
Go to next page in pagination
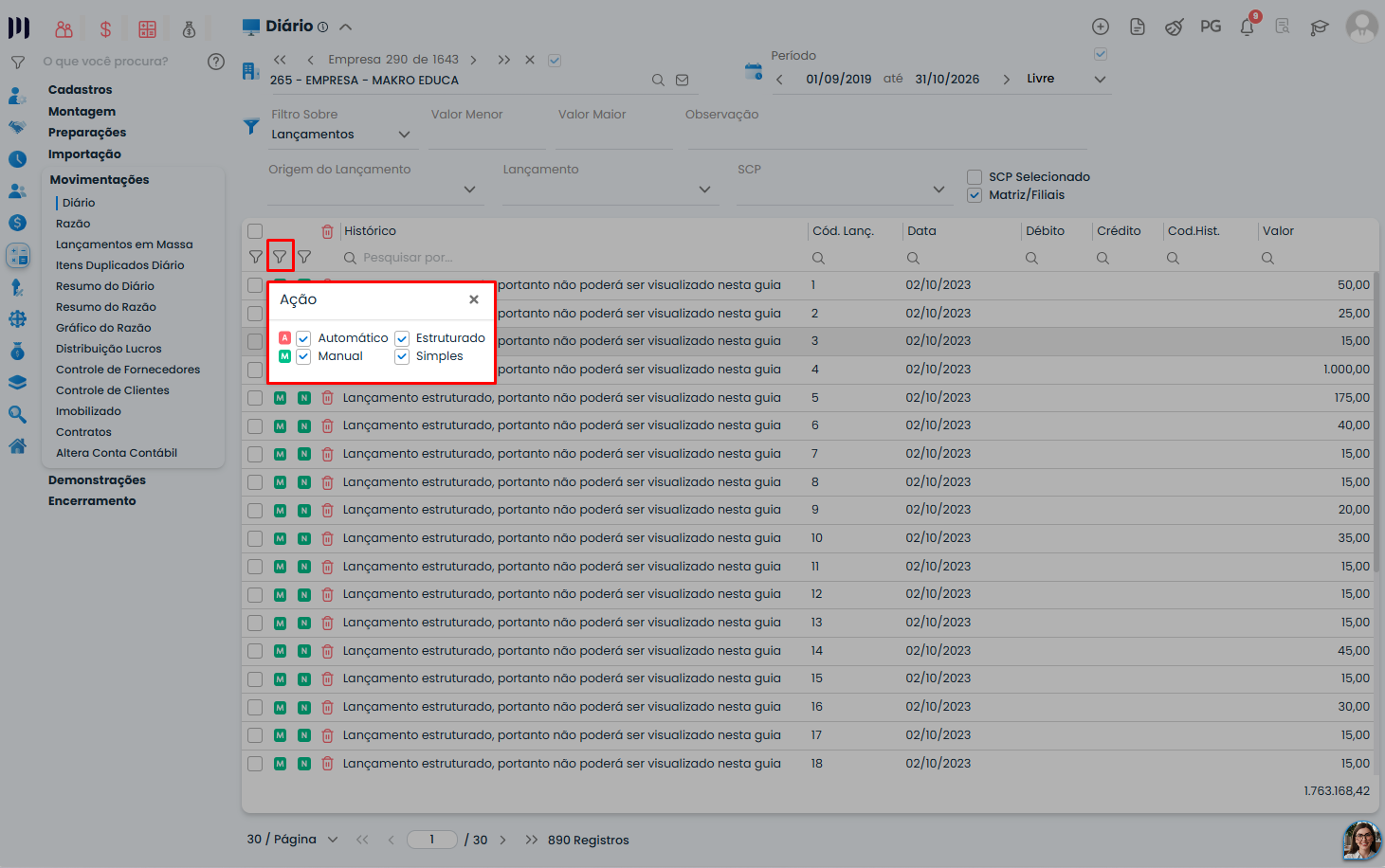tap(502, 840)
